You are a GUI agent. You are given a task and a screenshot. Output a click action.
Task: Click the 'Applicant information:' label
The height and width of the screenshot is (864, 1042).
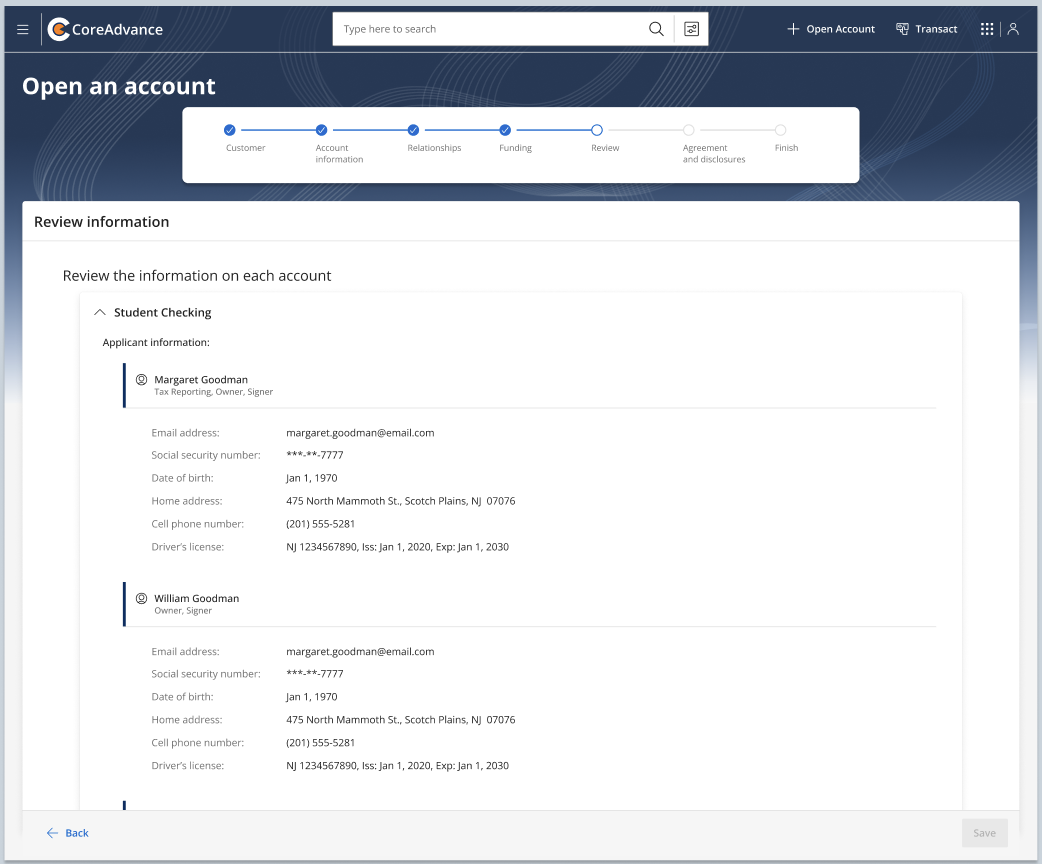tap(156, 342)
